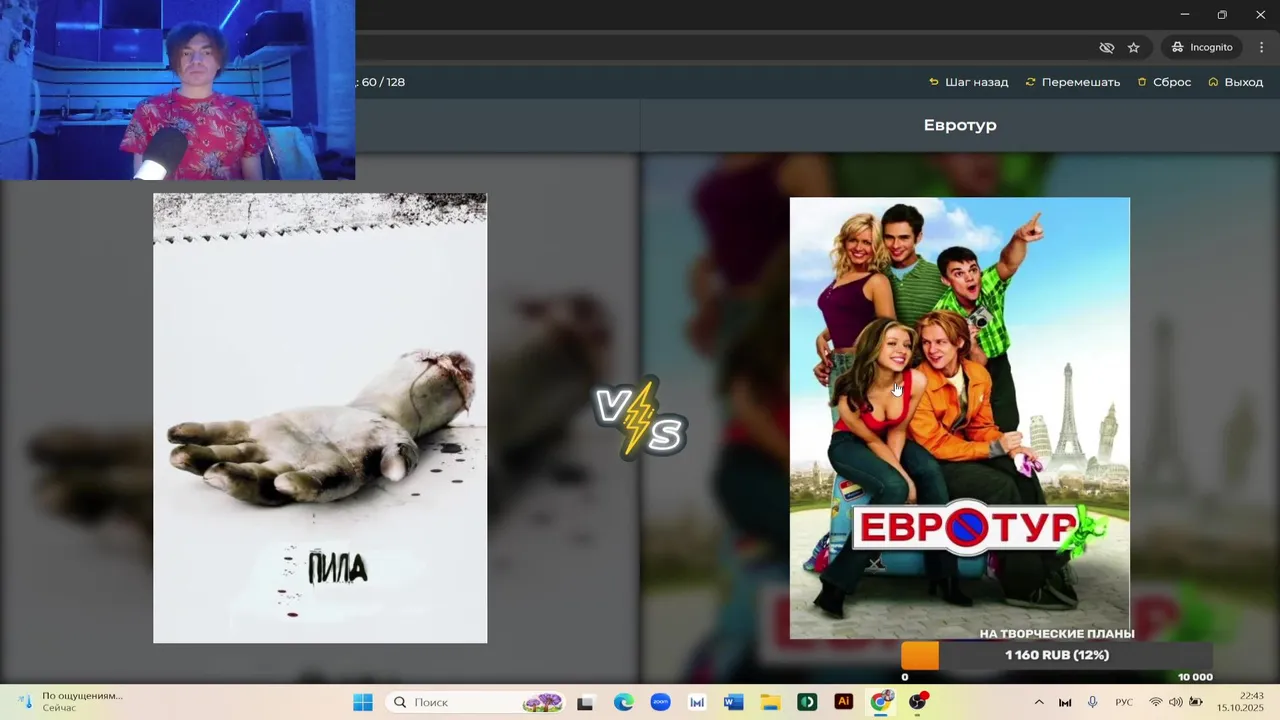Click the taskbar Поиск search field
The height and width of the screenshot is (720, 1280).
pyautogui.click(x=475, y=702)
